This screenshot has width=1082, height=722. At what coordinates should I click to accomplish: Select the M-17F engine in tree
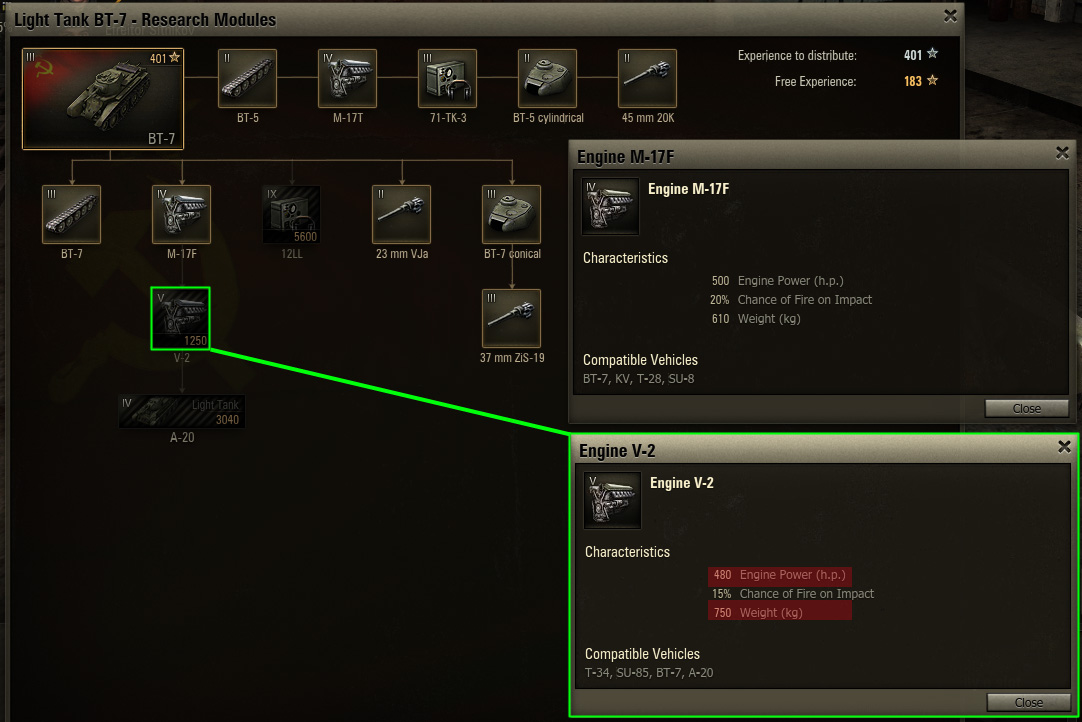tap(181, 214)
